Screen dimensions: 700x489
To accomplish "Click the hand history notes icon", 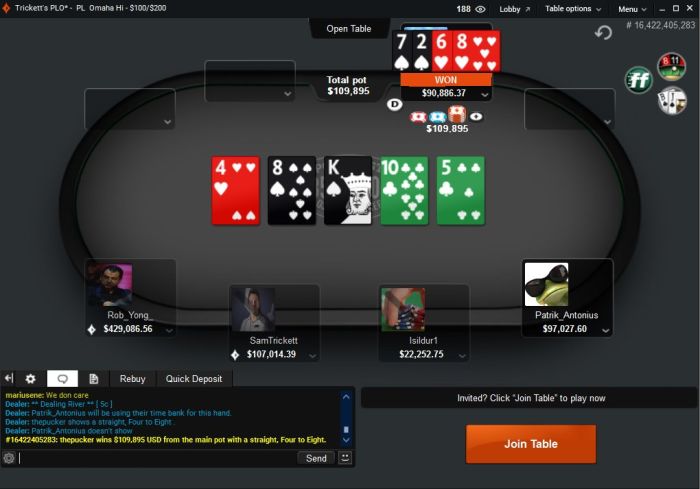I will tap(93, 379).
